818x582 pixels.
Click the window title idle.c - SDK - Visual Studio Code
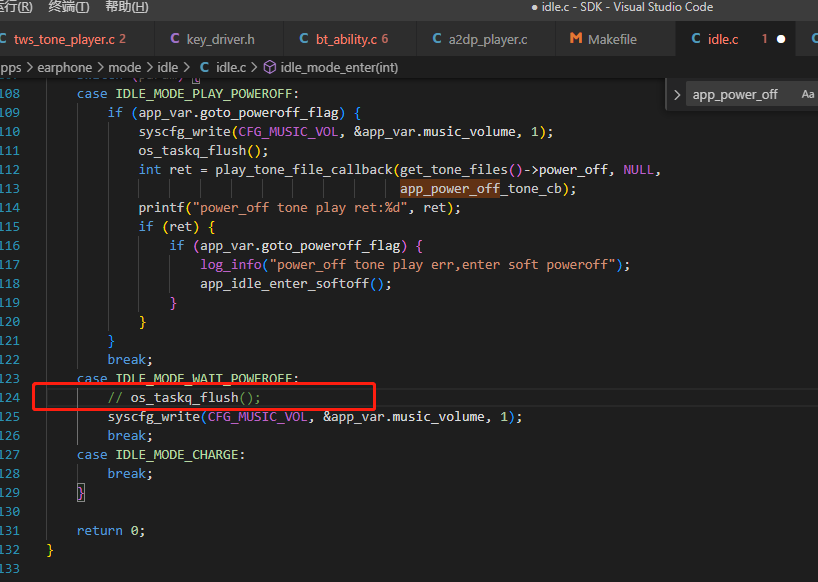tap(628, 7)
